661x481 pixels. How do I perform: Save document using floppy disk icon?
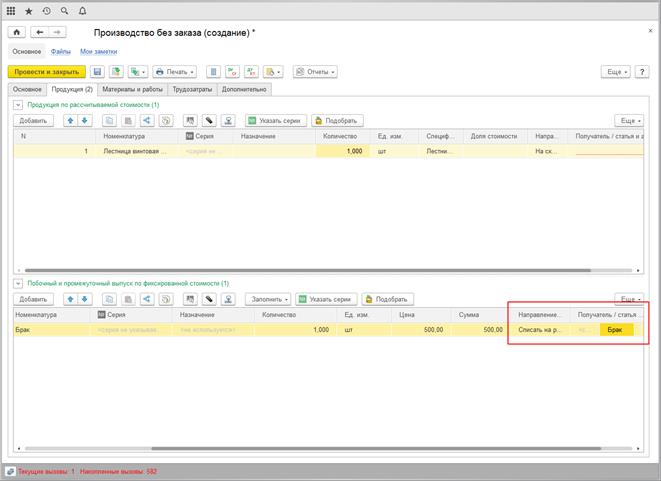tap(97, 72)
